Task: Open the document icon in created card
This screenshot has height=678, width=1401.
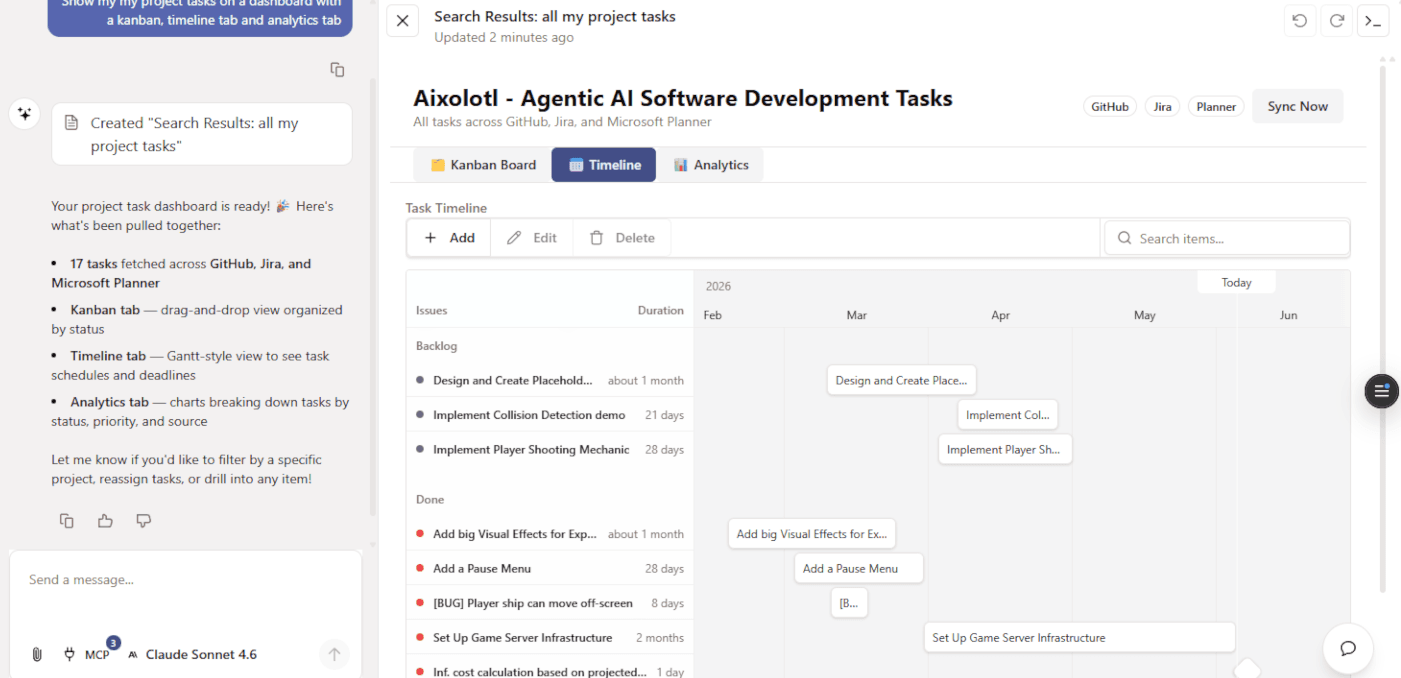Action: tap(71, 123)
